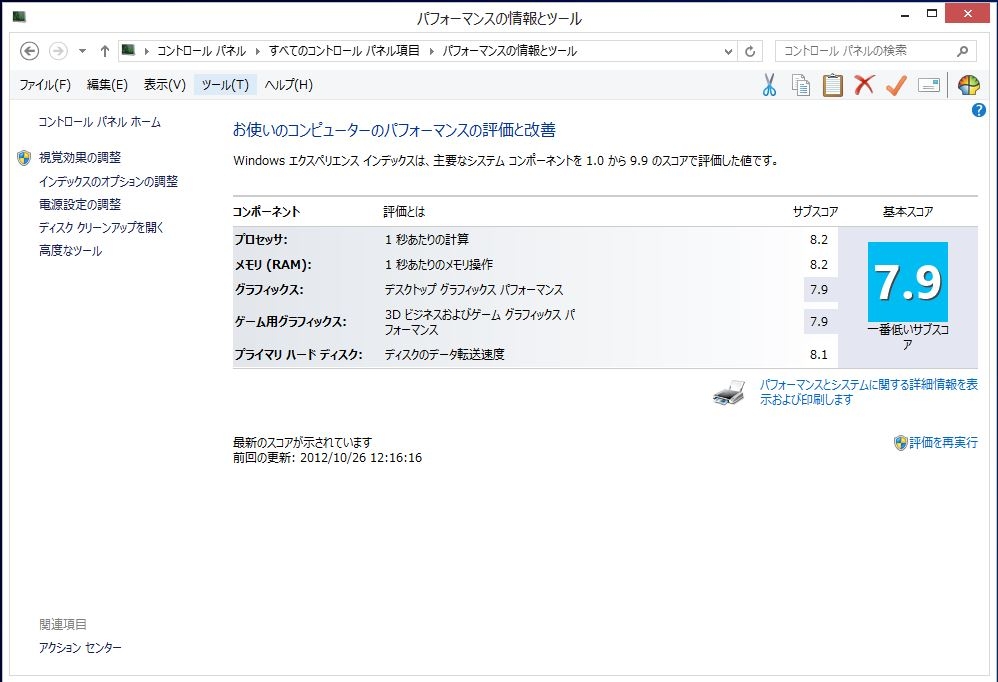Click ディスクのデータ転送速度 description
Viewport: 998px width, 682px height.
444,354
